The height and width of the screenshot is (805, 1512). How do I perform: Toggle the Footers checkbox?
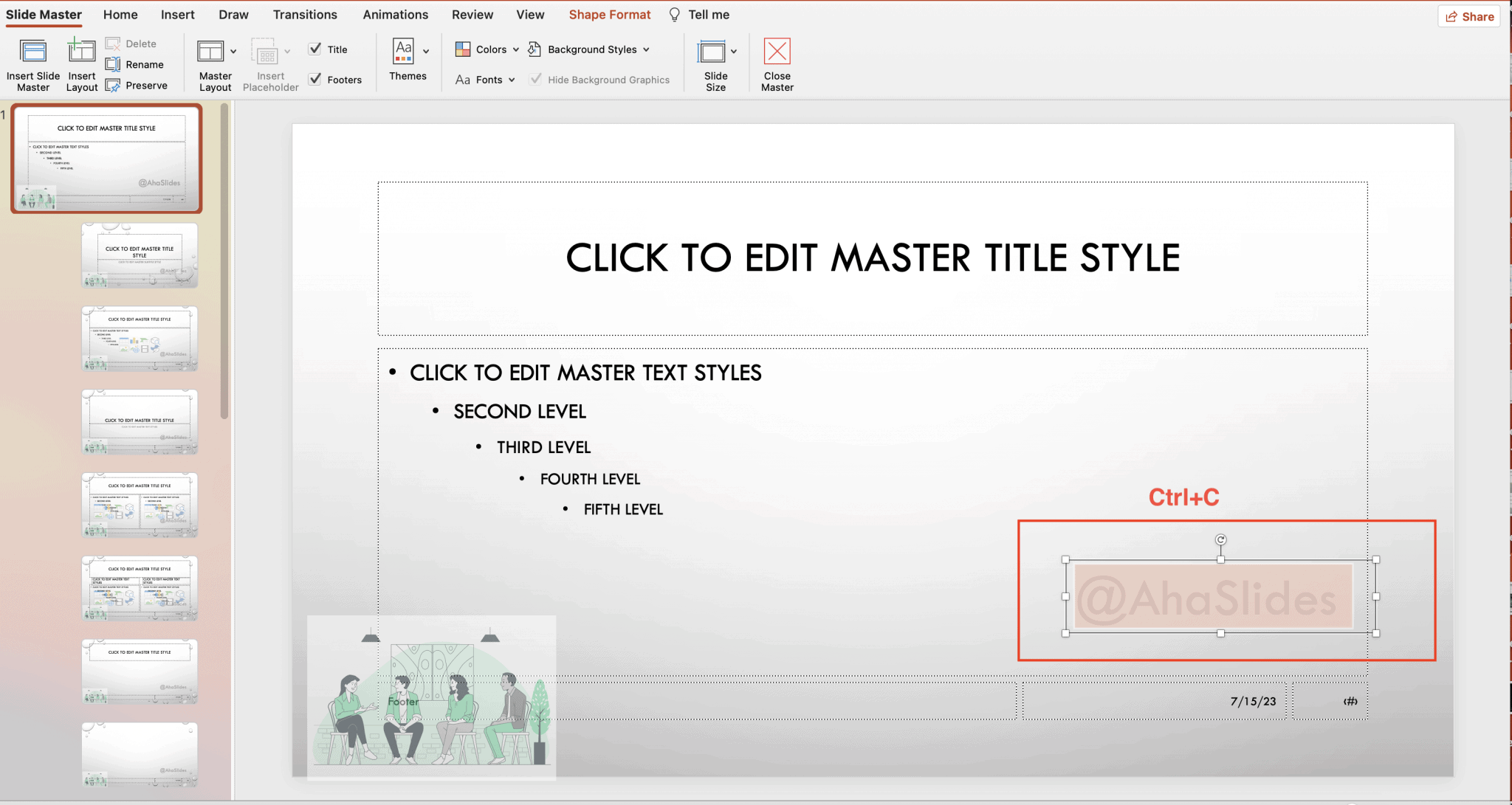click(x=315, y=79)
